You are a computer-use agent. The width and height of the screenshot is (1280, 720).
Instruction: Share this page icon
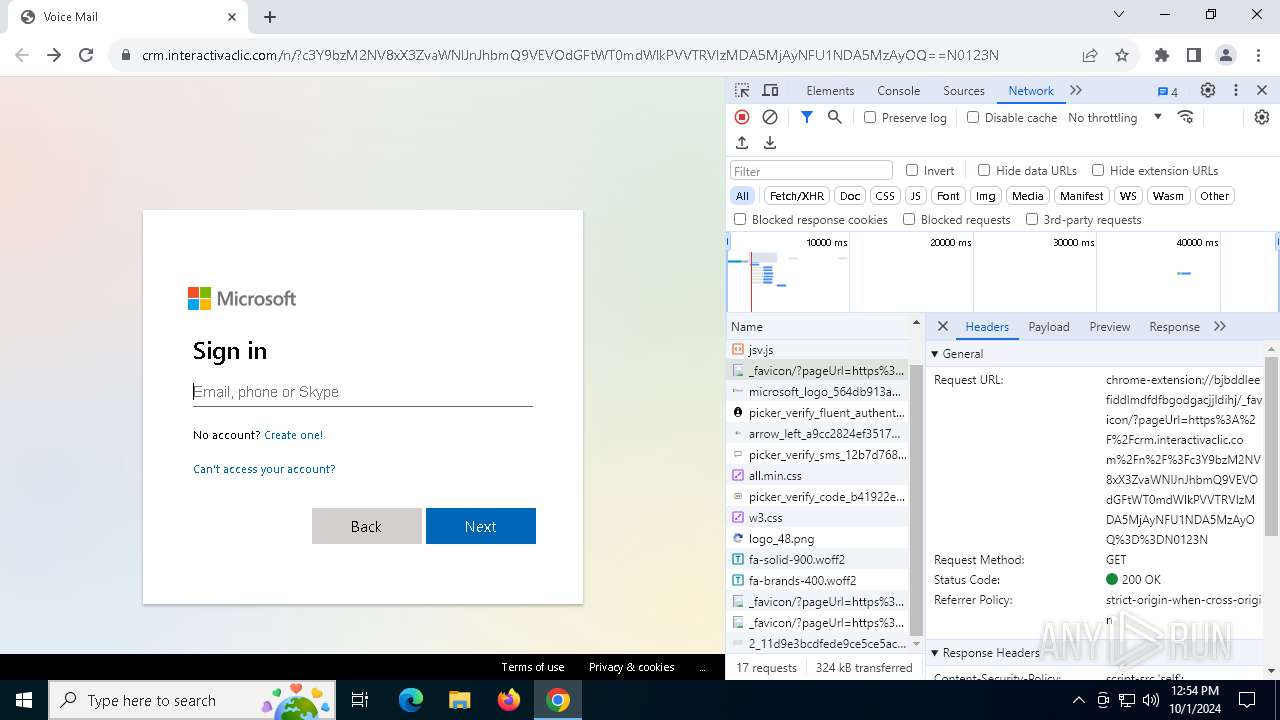[x=1090, y=55]
